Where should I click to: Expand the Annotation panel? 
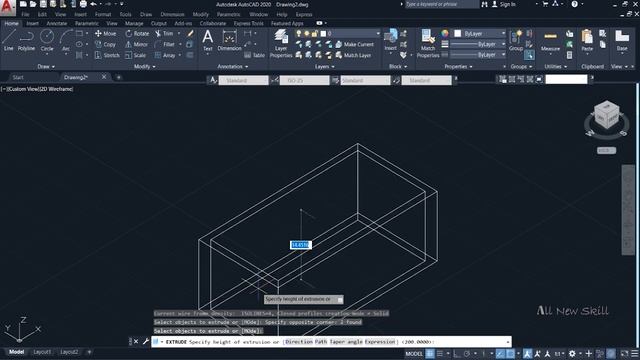click(x=232, y=67)
